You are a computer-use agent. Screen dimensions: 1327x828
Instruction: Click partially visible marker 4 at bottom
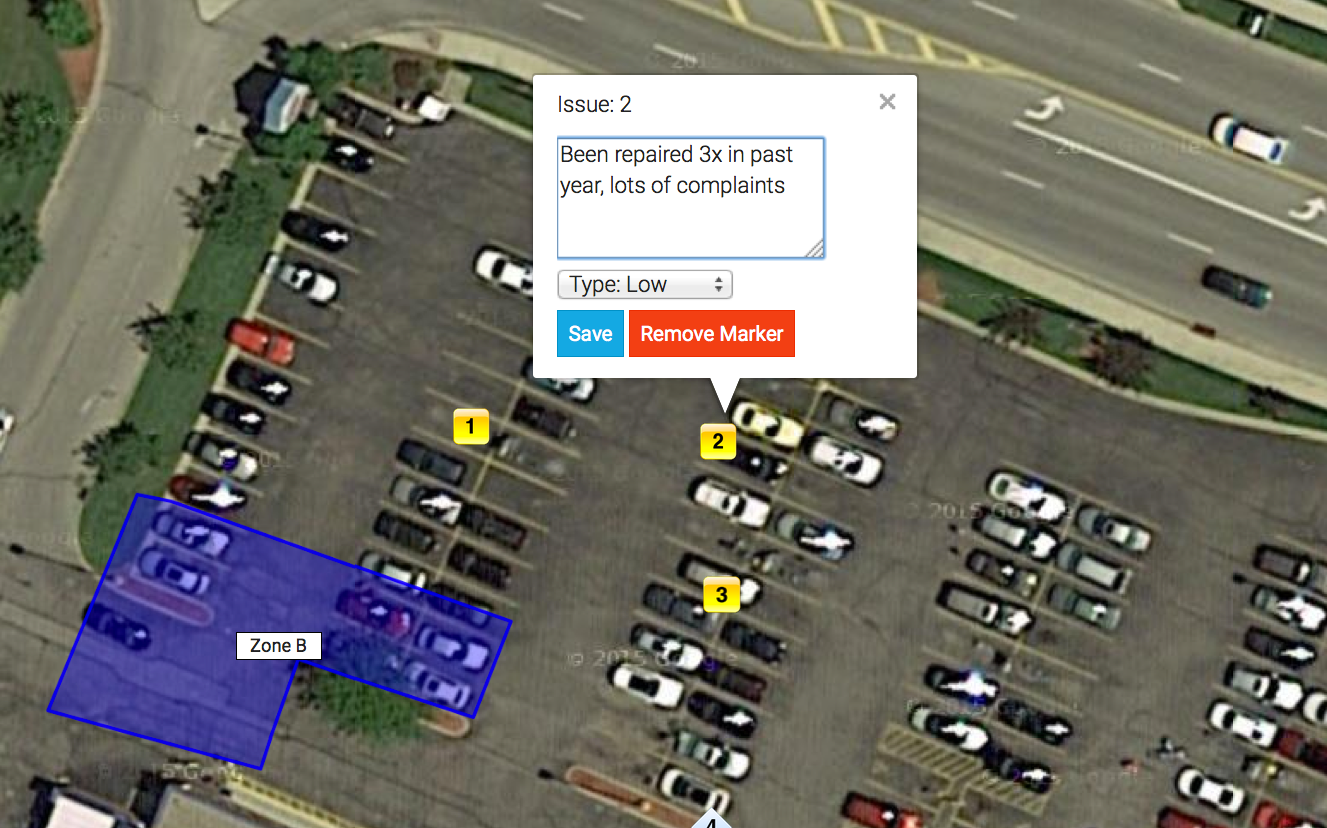711,820
